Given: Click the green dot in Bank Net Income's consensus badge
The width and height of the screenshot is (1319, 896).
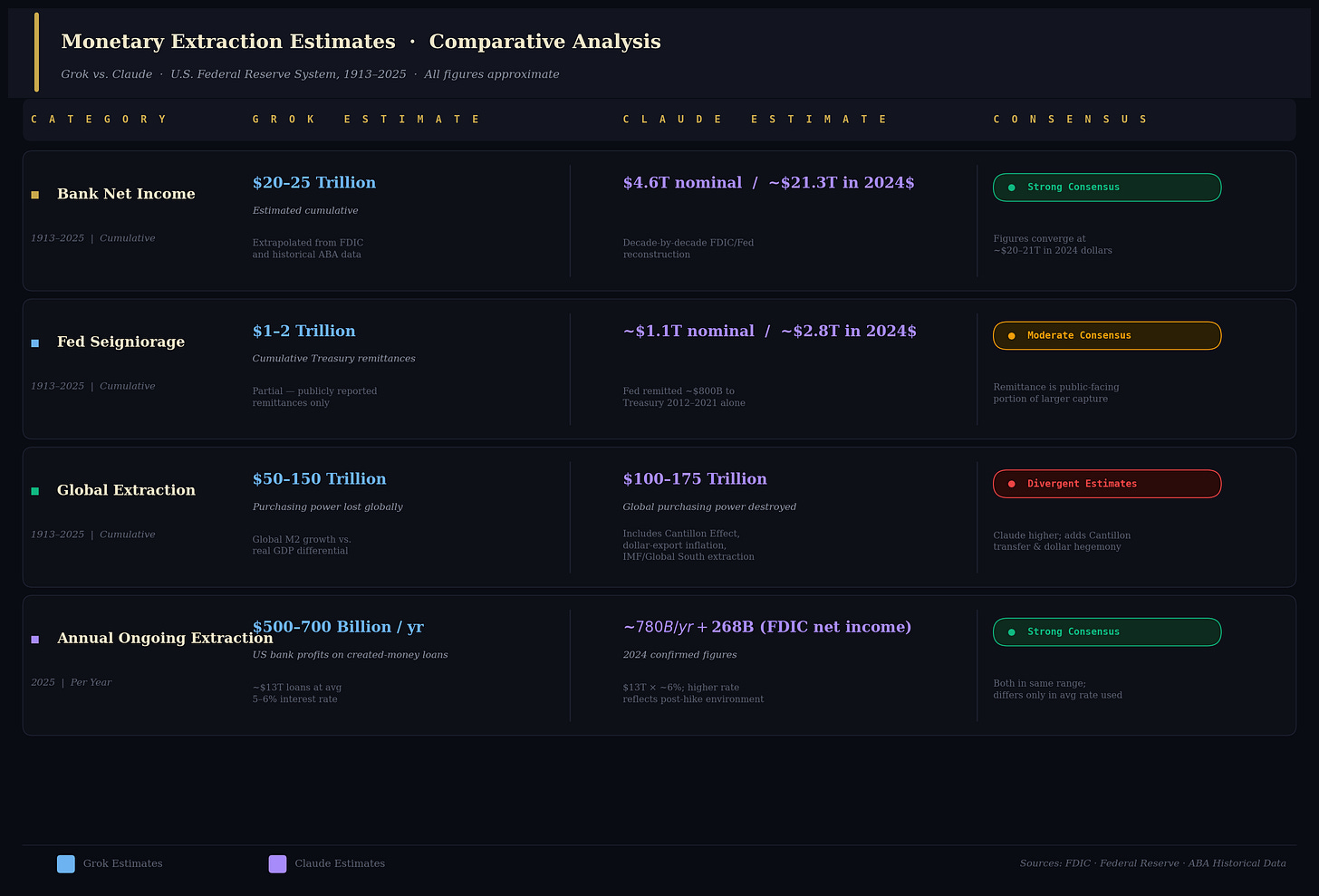Looking at the screenshot, I should 1012,188.
